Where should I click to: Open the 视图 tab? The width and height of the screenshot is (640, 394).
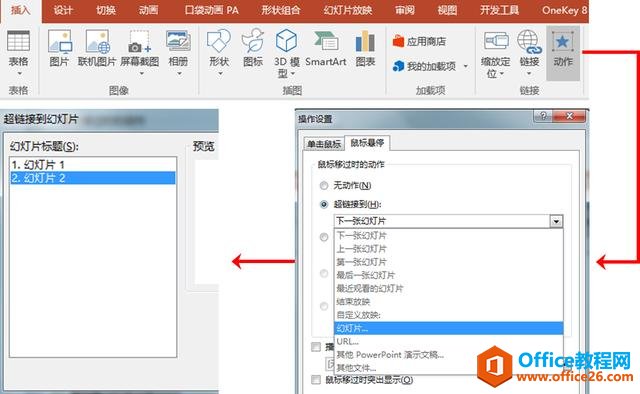point(447,10)
